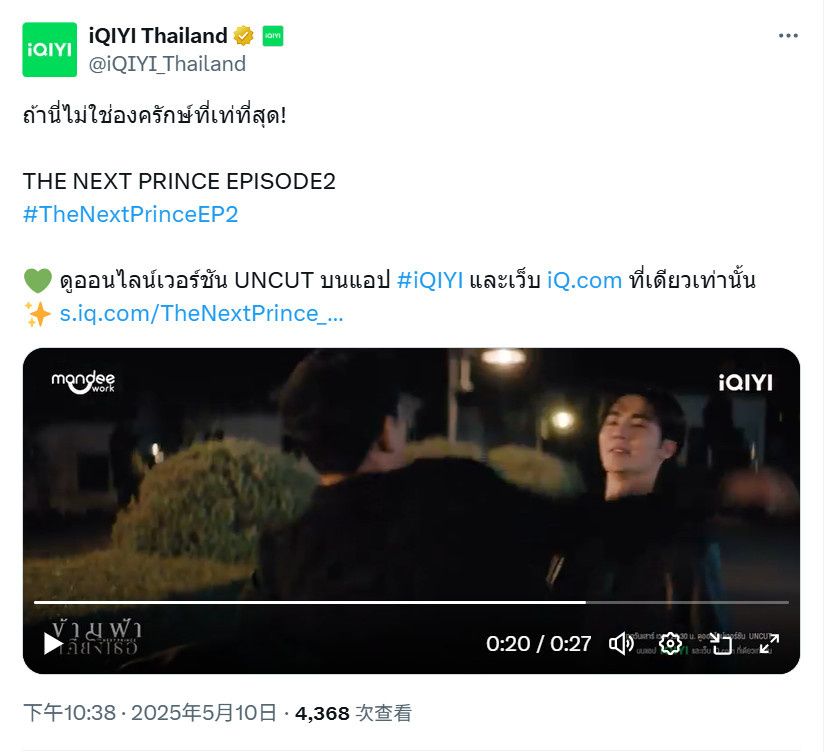Open the #TheNextPrinceEP2 hashtag

(x=130, y=214)
